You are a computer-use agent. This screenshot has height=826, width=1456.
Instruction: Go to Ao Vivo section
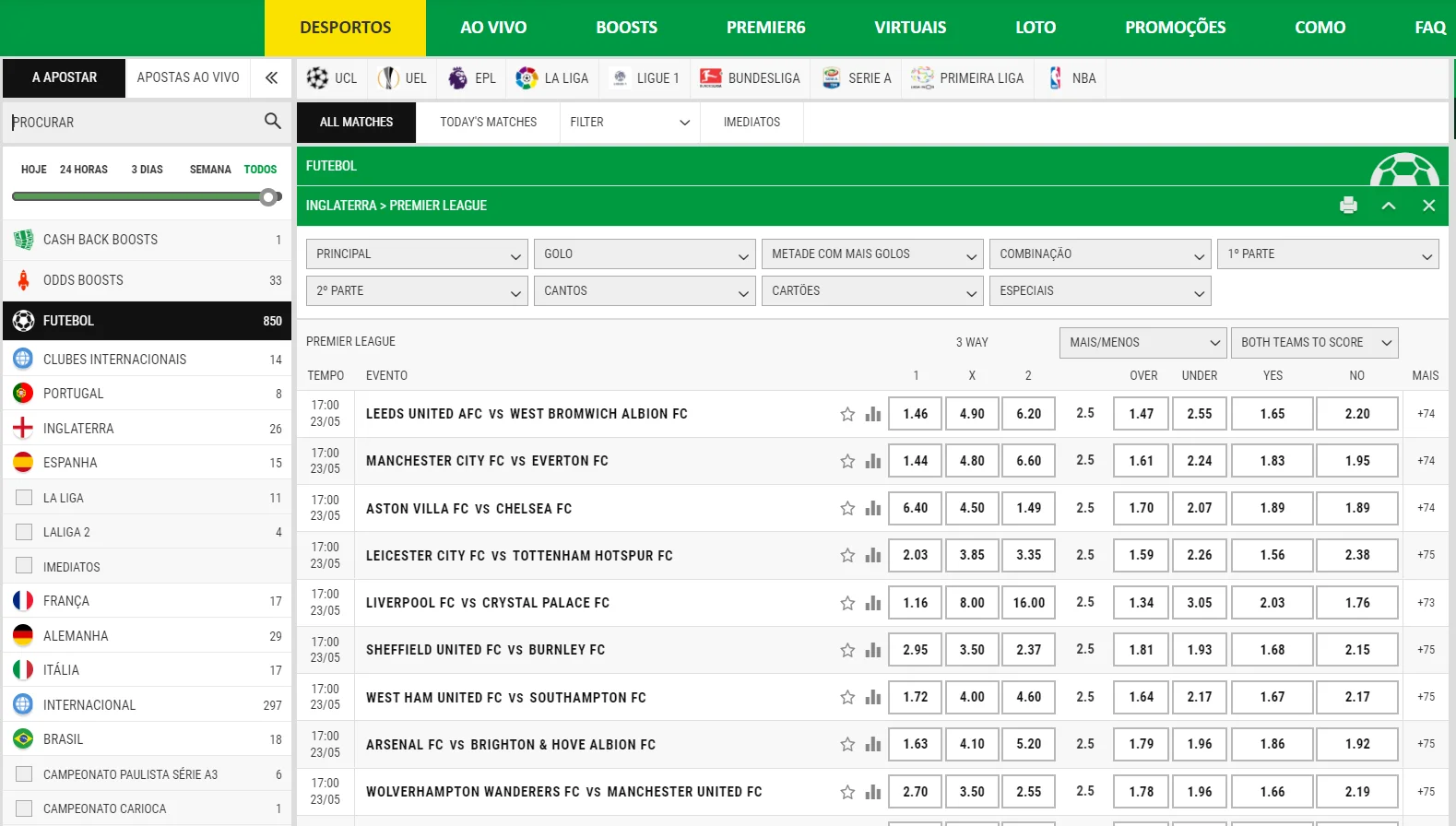click(x=493, y=28)
